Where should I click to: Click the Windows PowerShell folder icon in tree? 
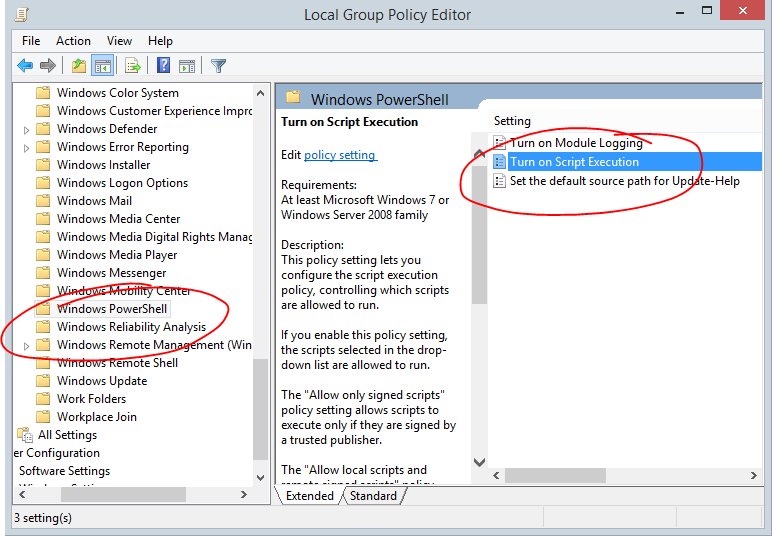pos(43,309)
